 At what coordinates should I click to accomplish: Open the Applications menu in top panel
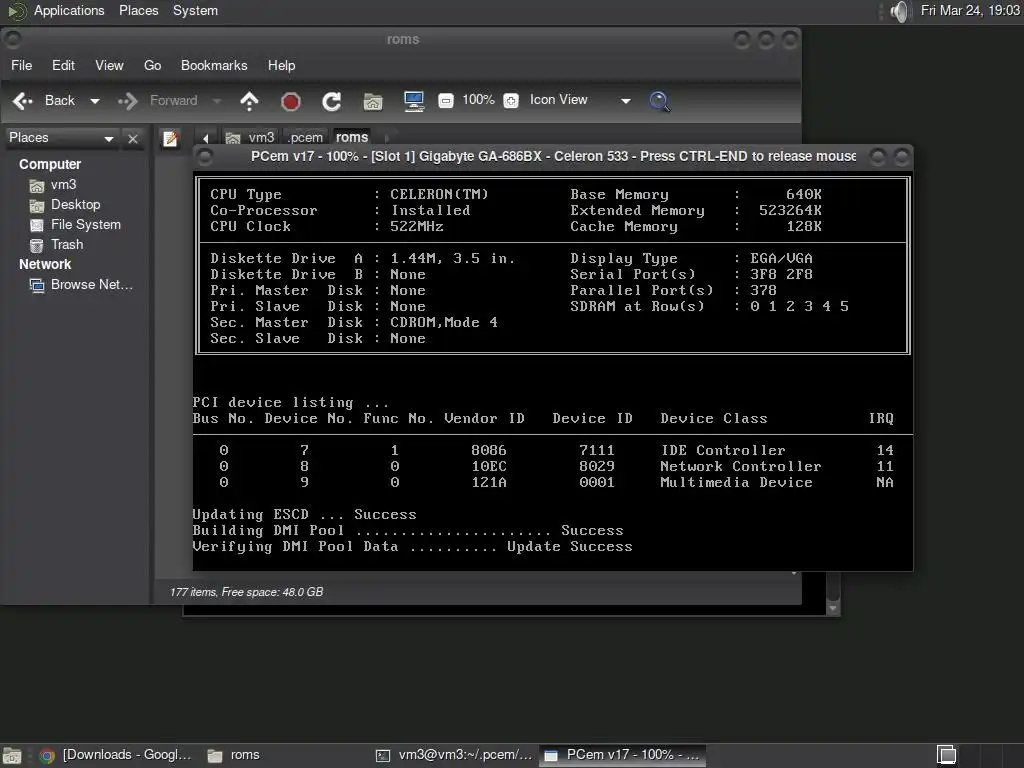pyautogui.click(x=69, y=10)
